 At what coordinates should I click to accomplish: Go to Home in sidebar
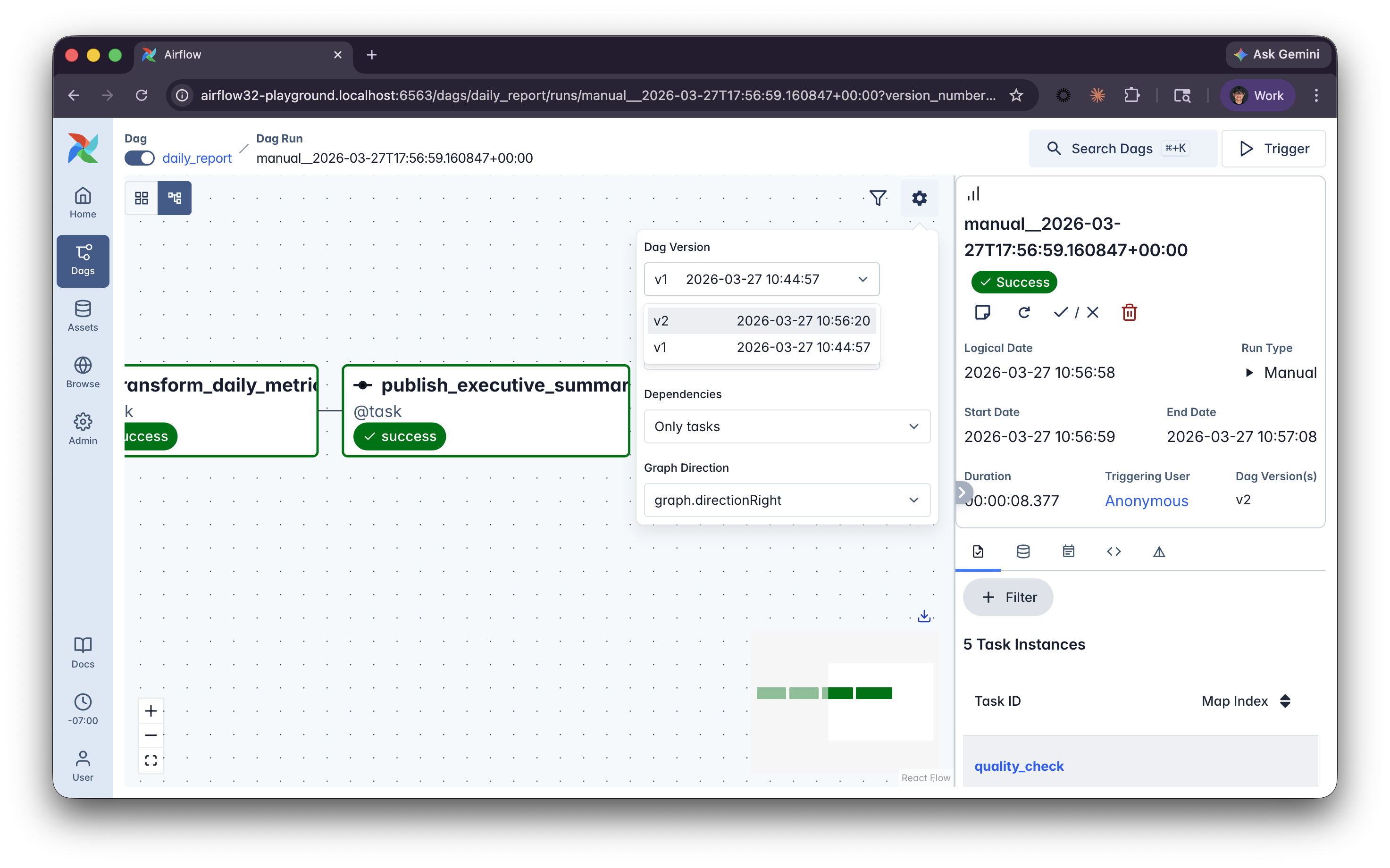coord(83,203)
